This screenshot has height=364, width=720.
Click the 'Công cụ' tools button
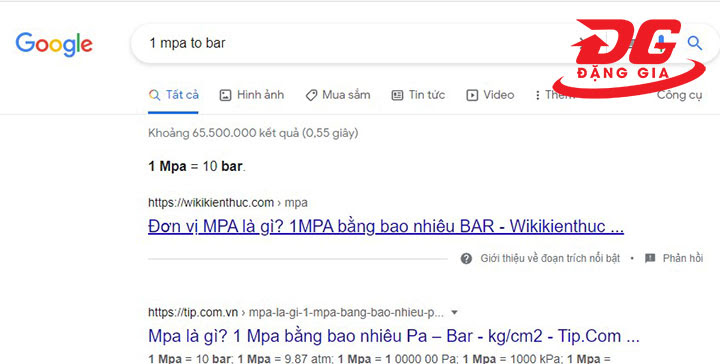tap(679, 95)
